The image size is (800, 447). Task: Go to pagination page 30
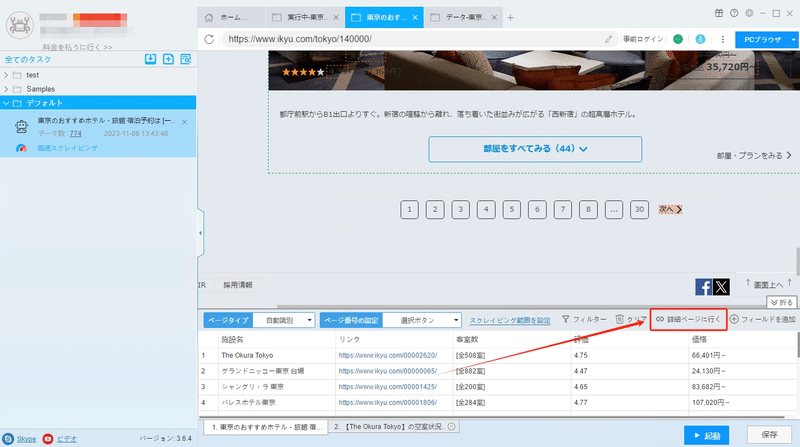(x=639, y=209)
